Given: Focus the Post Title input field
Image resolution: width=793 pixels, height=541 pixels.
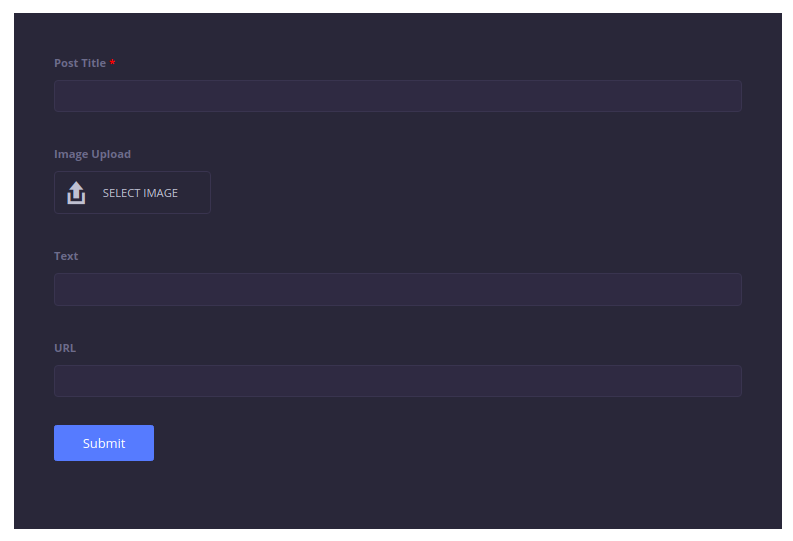Looking at the screenshot, I should tap(398, 96).
